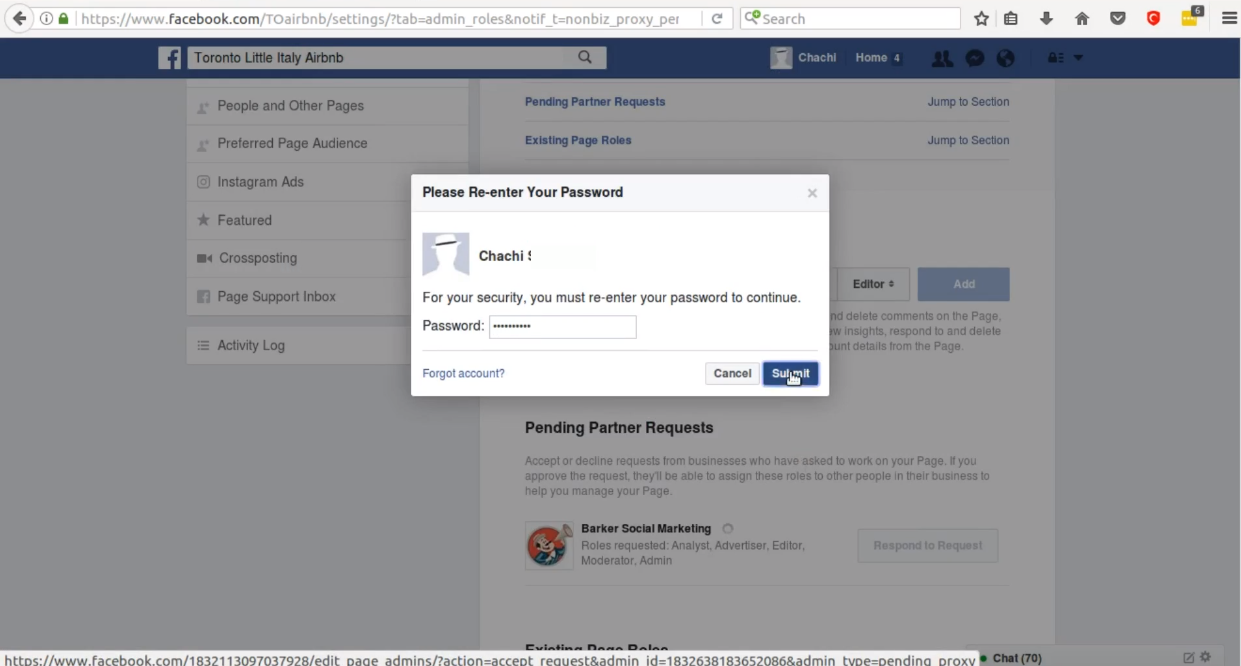
Task: Go to the browser home page icon
Action: 1082,18
